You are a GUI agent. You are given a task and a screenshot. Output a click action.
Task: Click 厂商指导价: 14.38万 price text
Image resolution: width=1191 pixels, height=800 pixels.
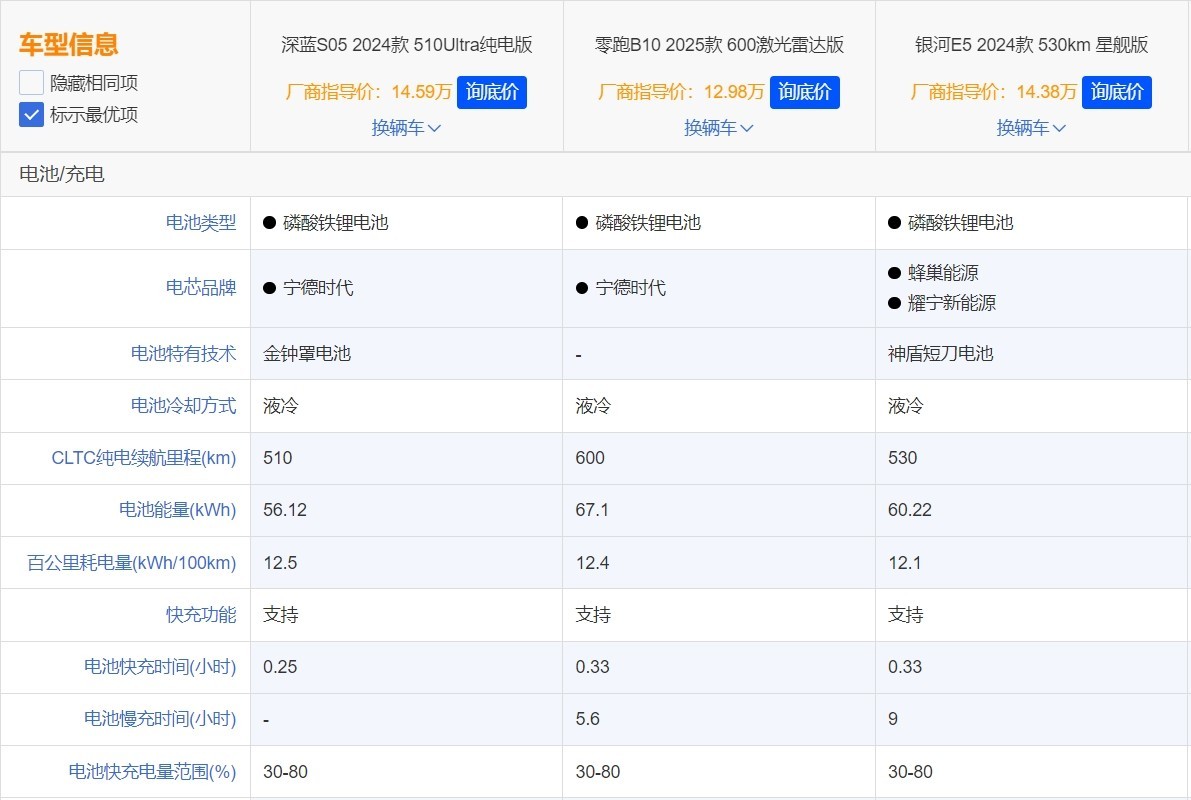(x=994, y=92)
